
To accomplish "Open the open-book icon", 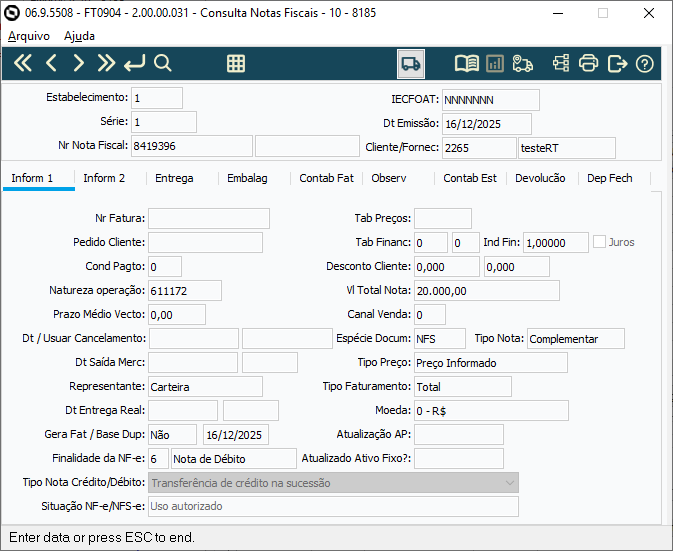I will 467,64.
